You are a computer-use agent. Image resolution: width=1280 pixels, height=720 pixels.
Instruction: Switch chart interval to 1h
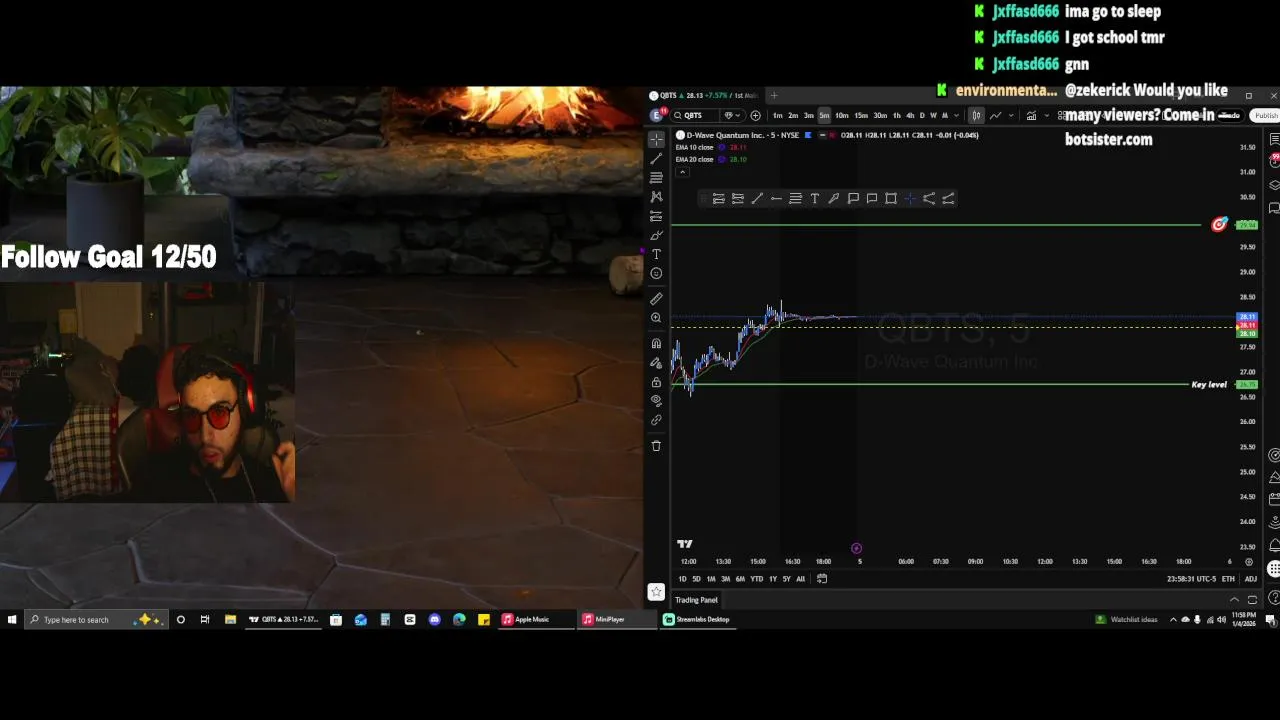[x=896, y=115]
